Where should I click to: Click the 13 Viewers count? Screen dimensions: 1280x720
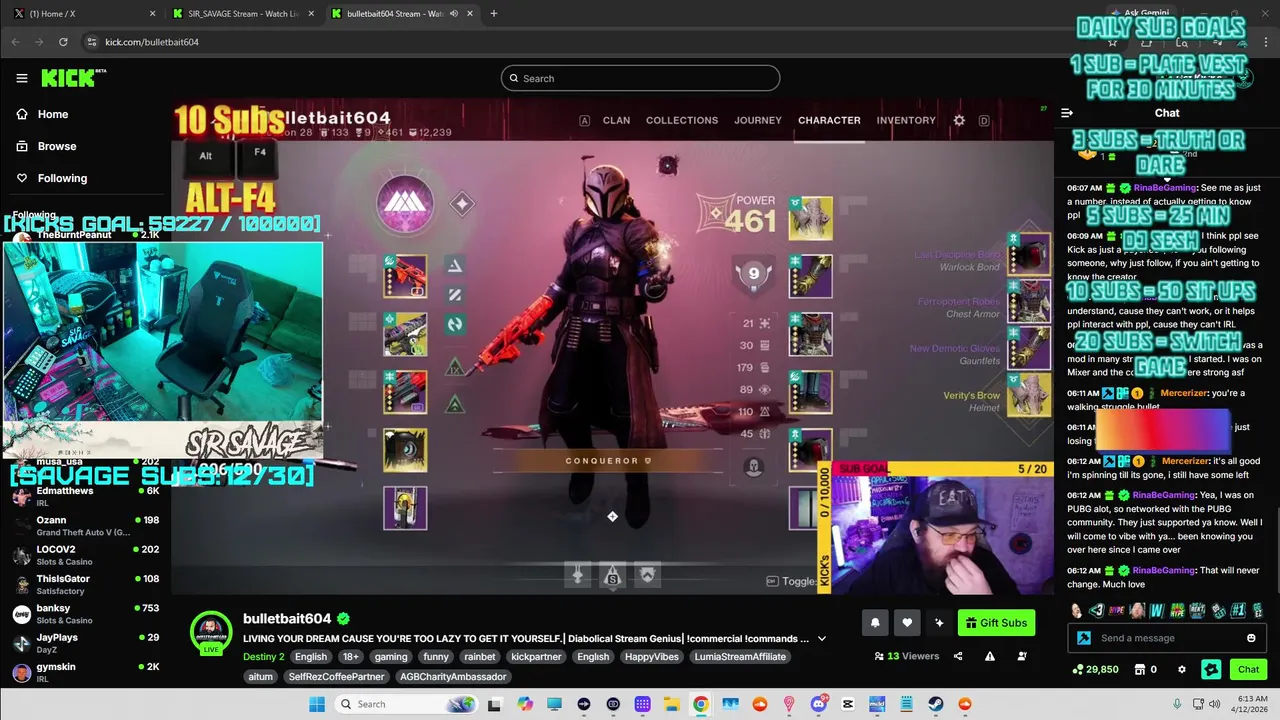point(906,656)
